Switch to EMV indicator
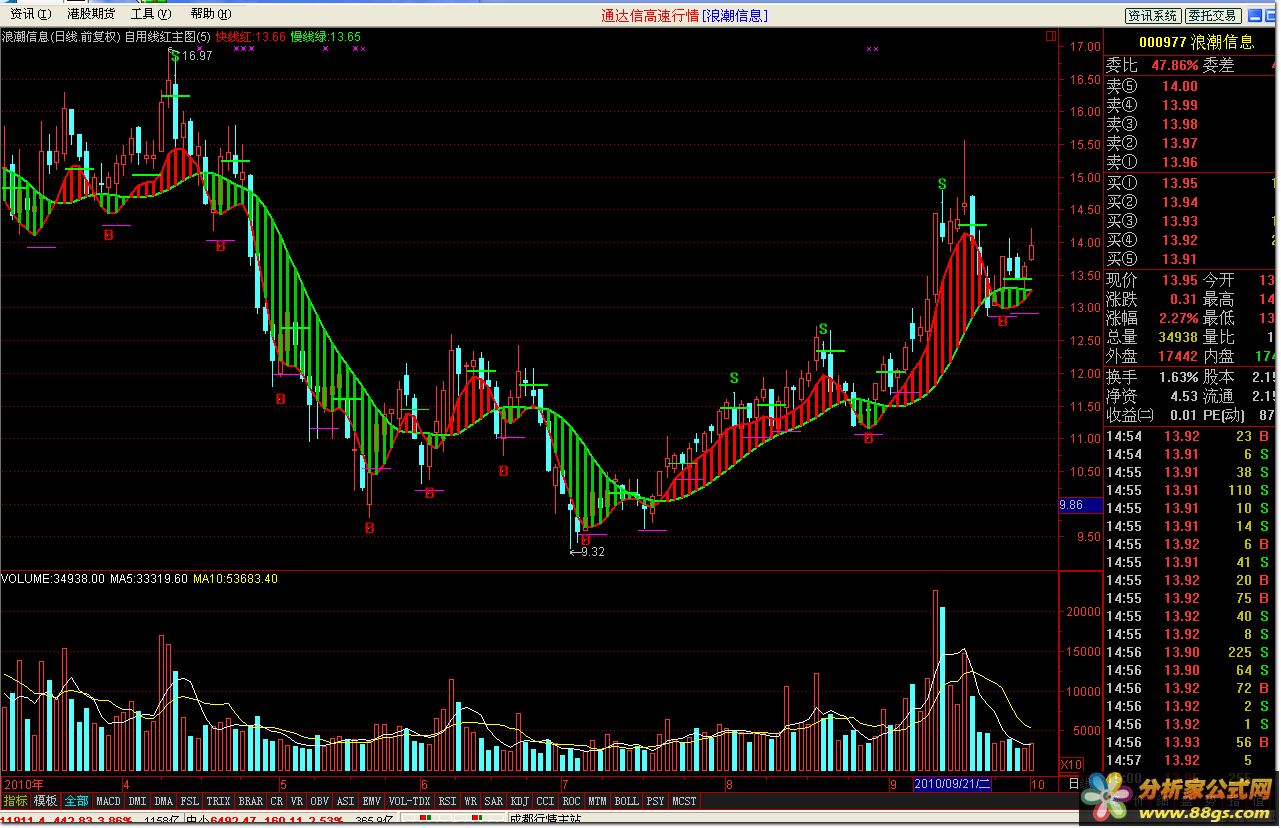 (x=371, y=801)
